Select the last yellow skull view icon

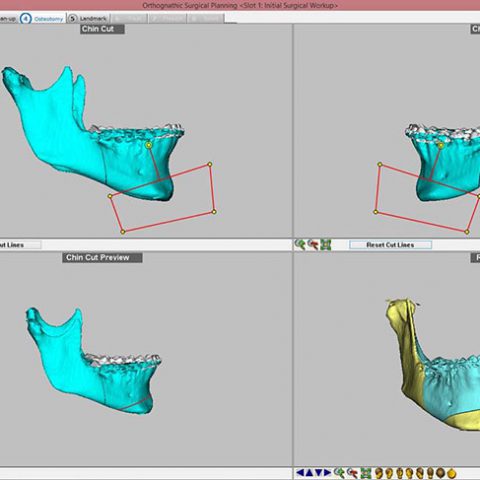click(451, 473)
